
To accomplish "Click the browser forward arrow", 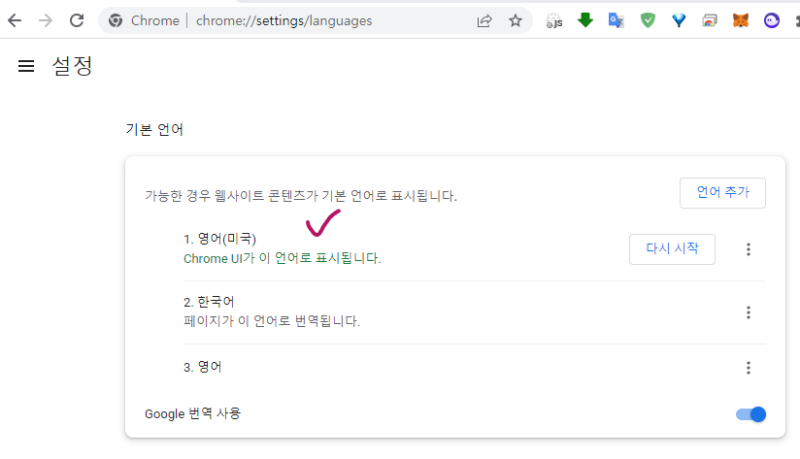I will click(x=46, y=20).
